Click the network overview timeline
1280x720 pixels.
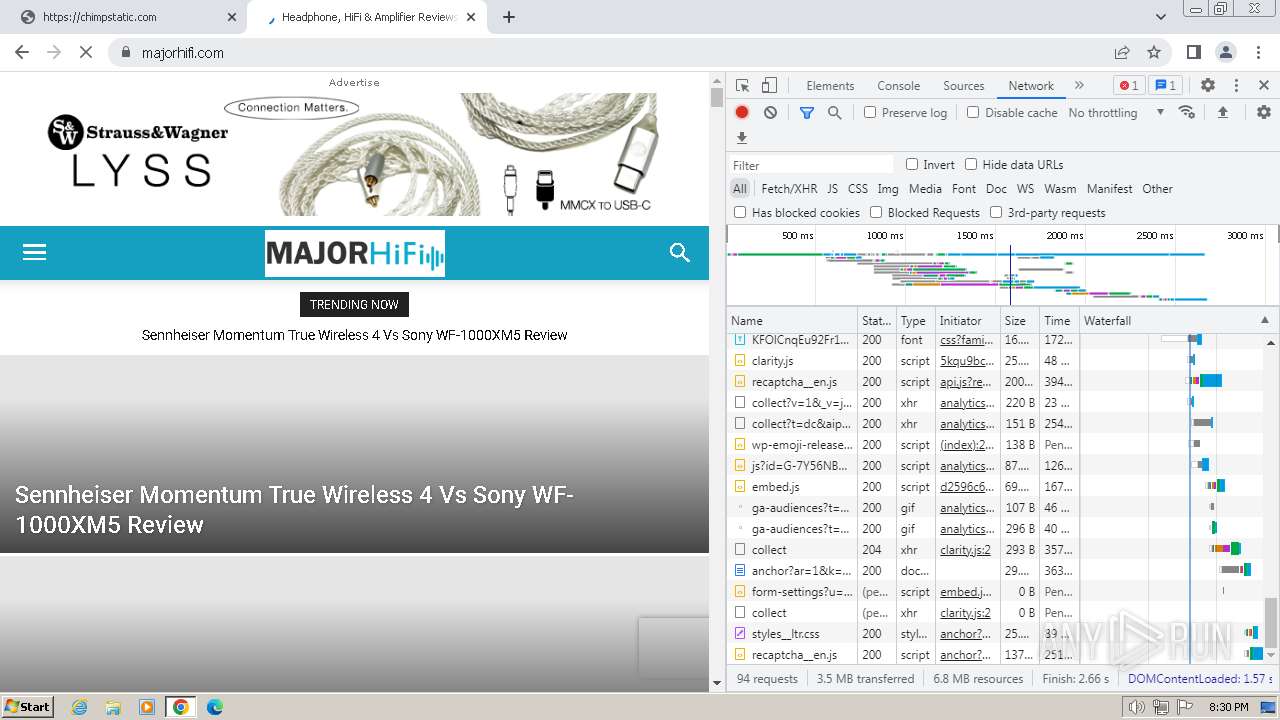pos(1002,266)
